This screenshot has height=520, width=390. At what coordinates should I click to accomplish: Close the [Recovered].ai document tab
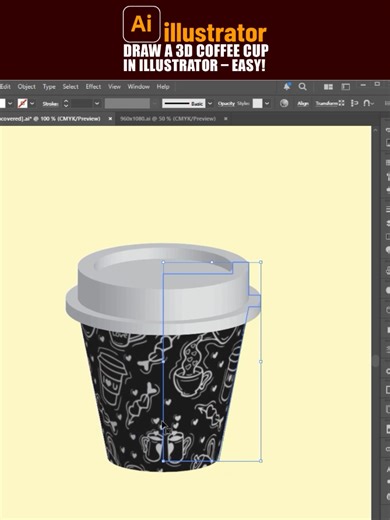pos(110,119)
